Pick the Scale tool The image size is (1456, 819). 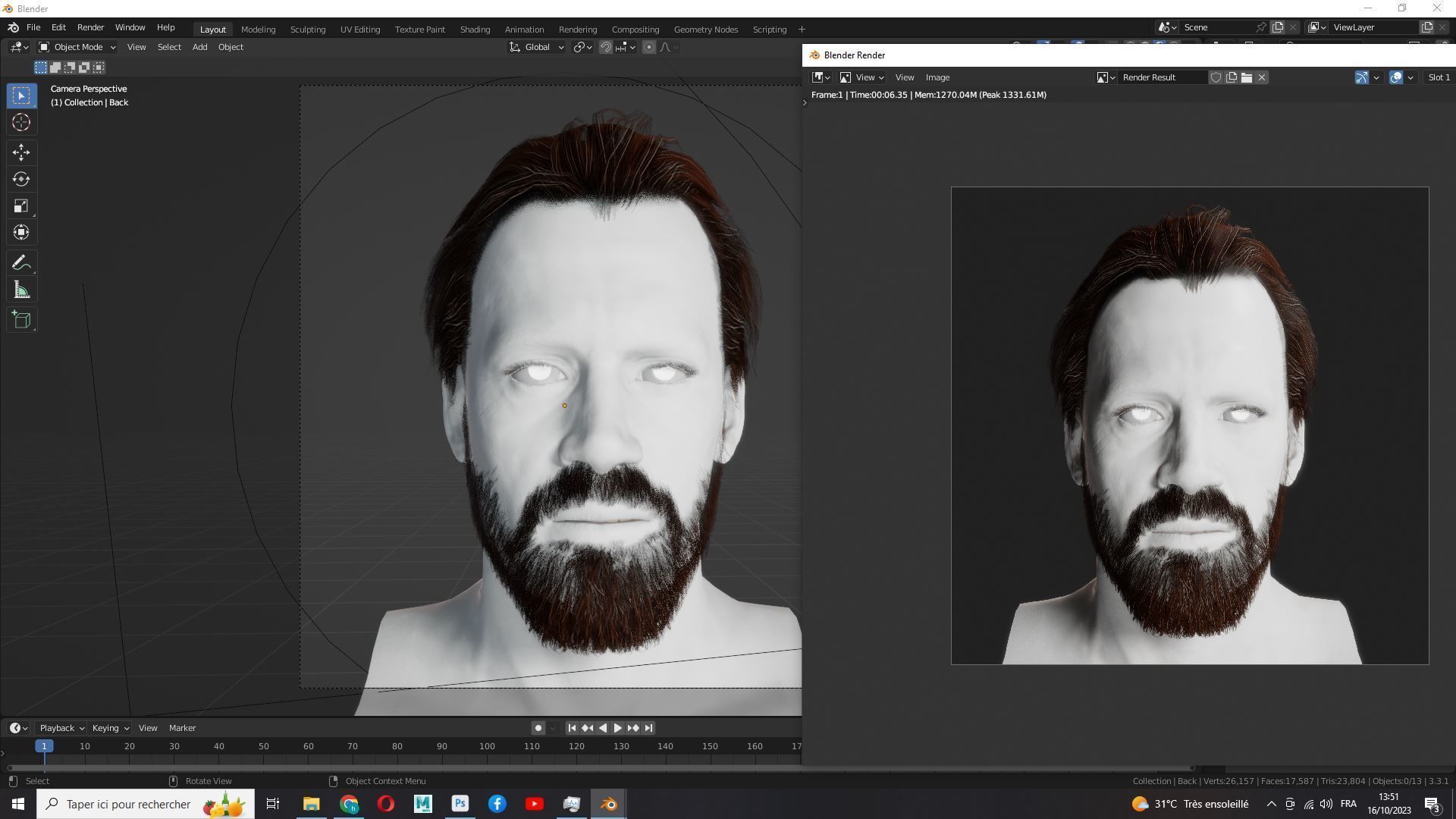(x=21, y=206)
